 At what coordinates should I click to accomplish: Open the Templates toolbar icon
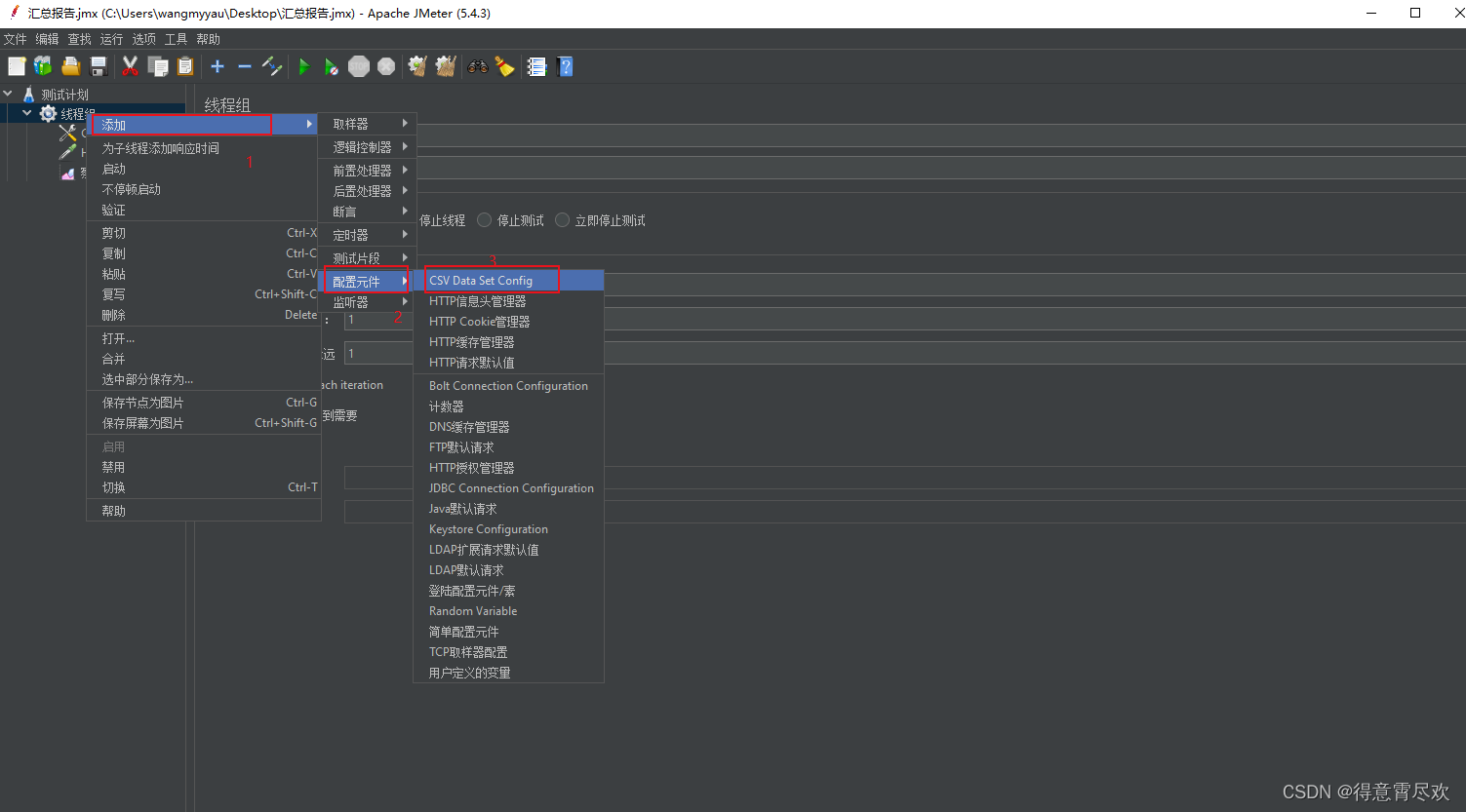pos(43,66)
